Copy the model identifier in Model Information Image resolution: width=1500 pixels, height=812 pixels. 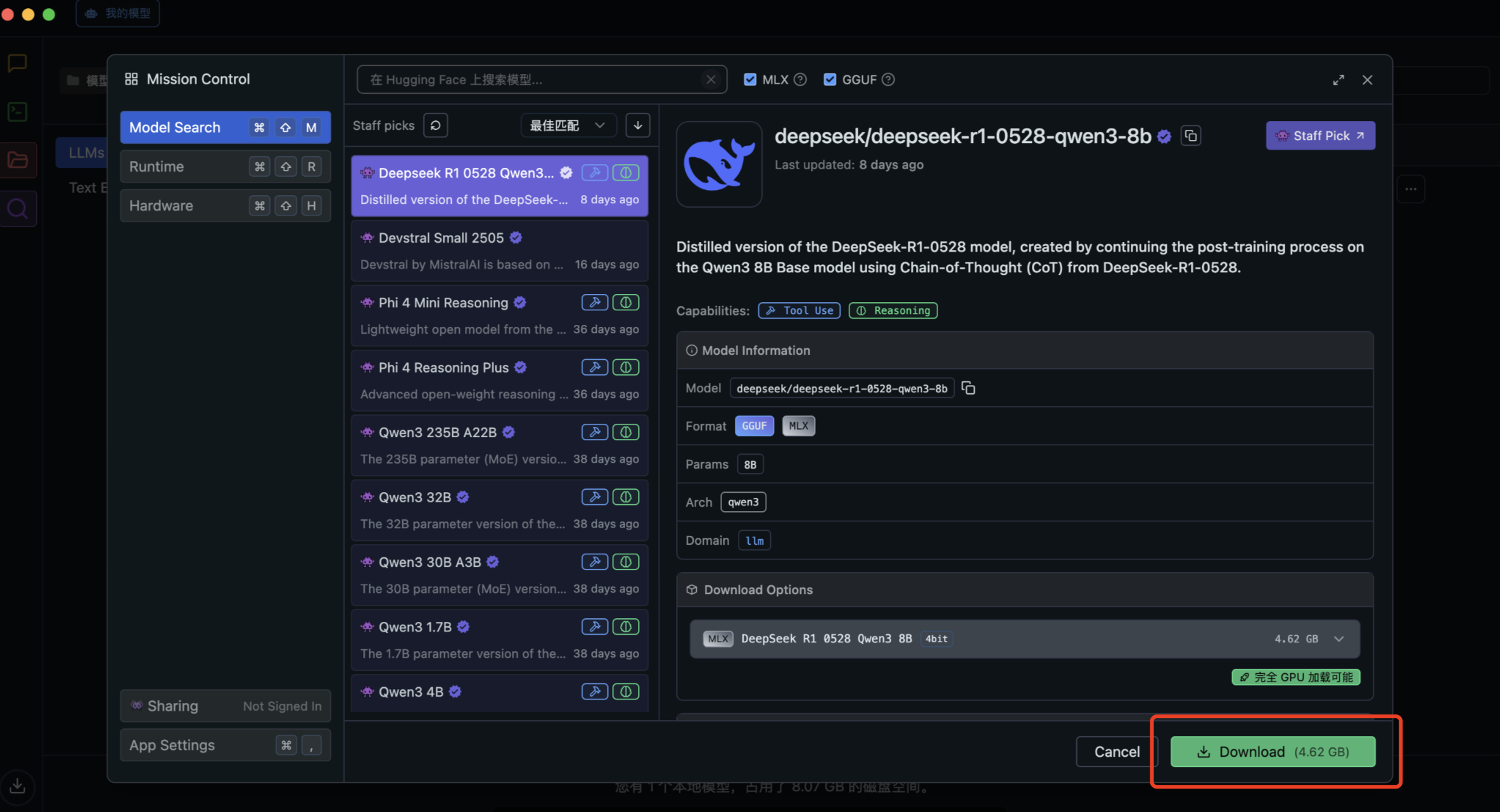968,388
